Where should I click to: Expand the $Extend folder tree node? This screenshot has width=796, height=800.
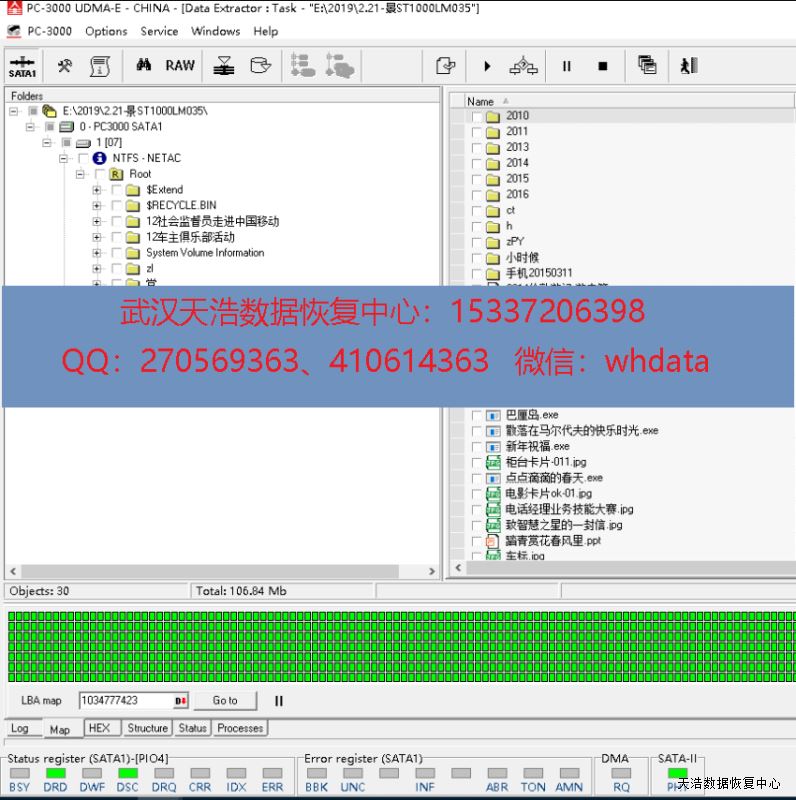(97, 190)
